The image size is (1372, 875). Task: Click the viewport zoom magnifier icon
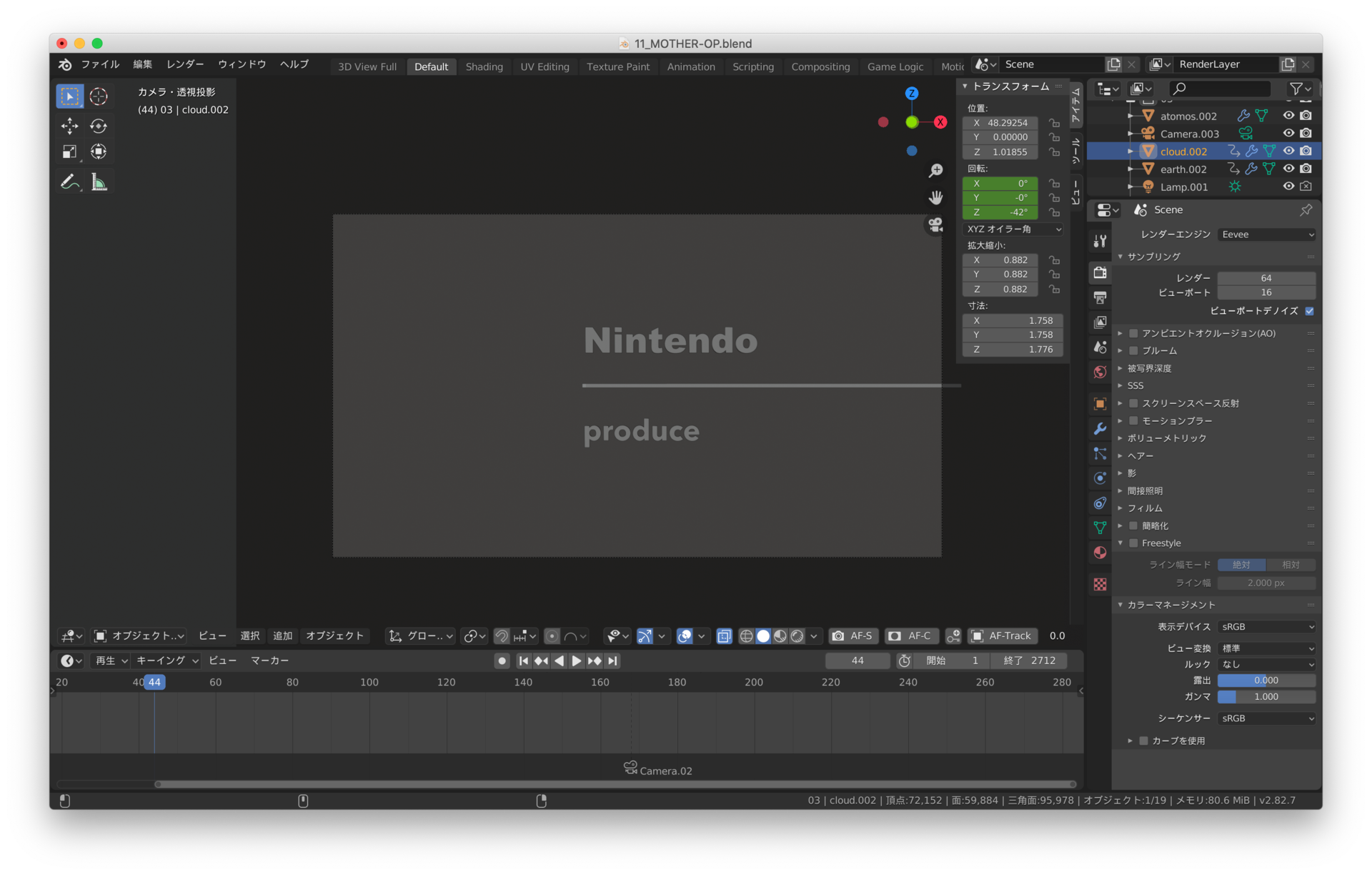coord(935,170)
